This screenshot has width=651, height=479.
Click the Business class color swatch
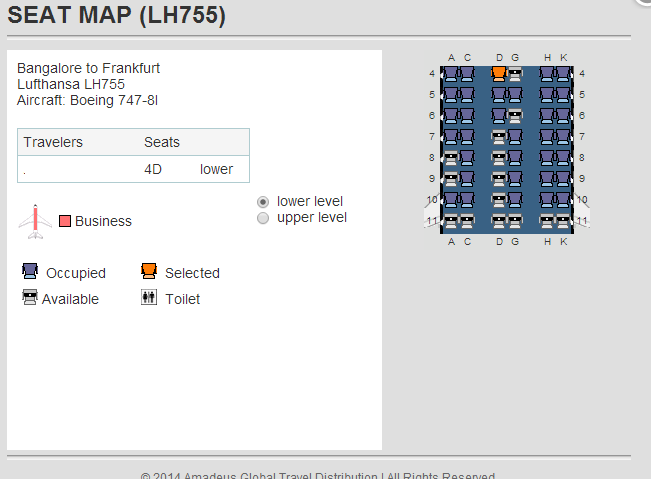(x=65, y=221)
